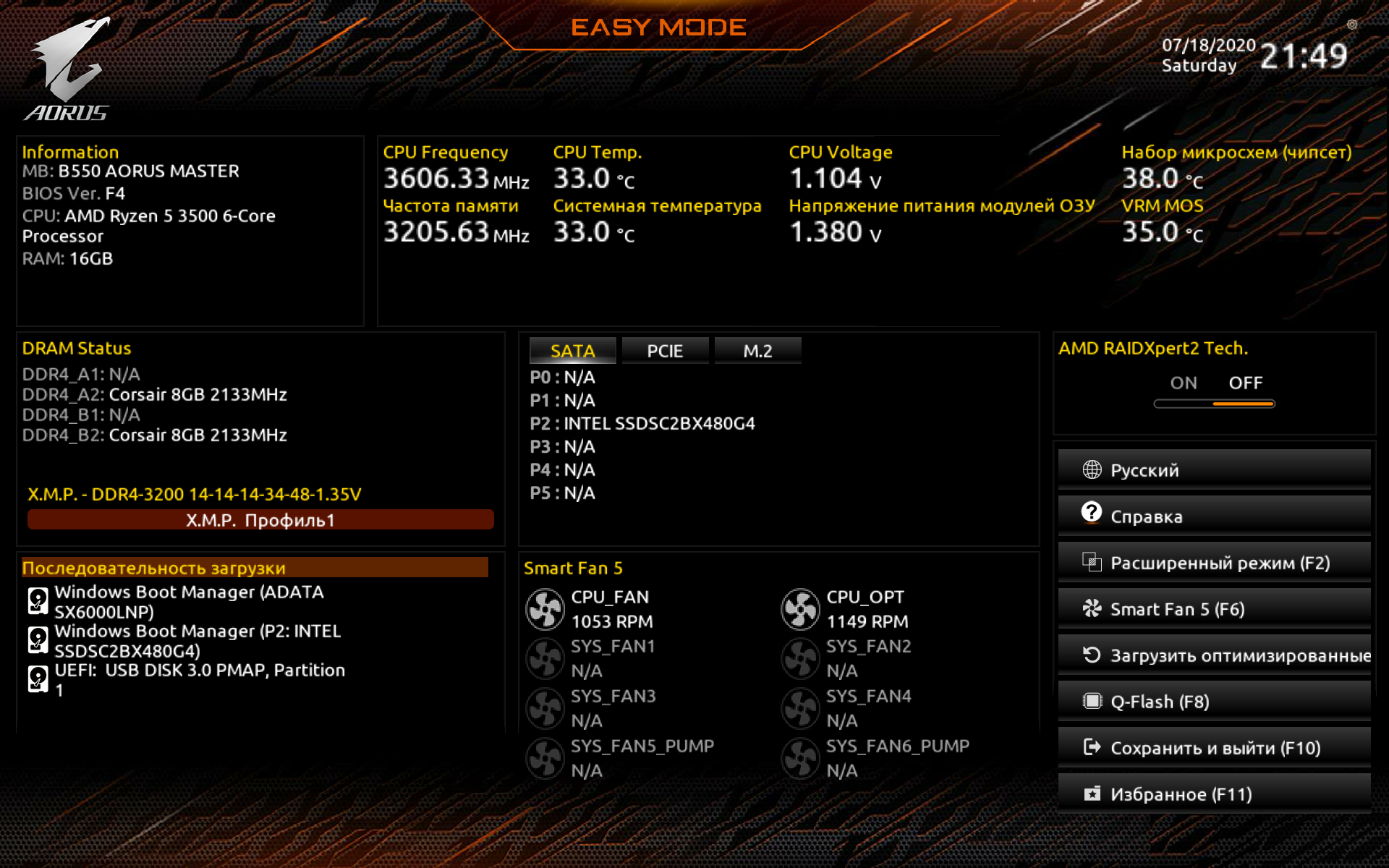Switch to the PCIE tab
The width and height of the screenshot is (1389, 868).
click(x=665, y=351)
